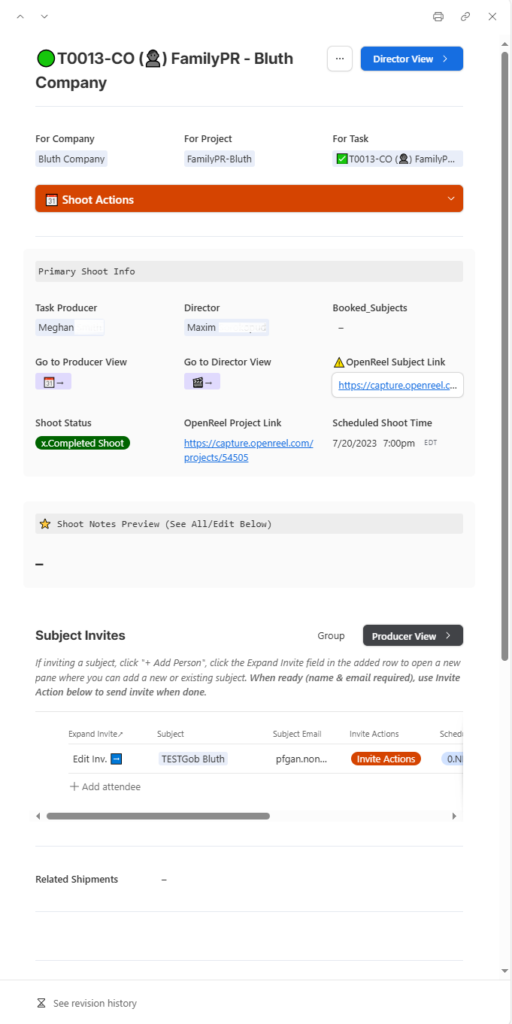
Task: Click the OpenReel Subject Link field
Action: pos(398,385)
